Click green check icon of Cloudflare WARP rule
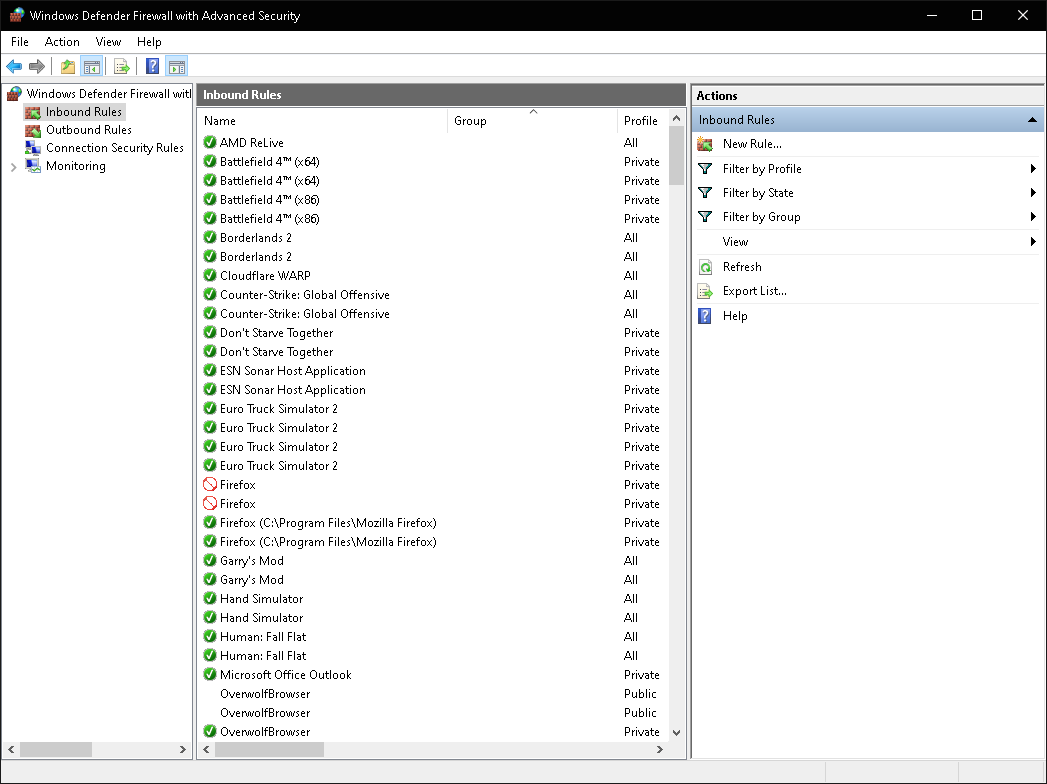1047x784 pixels. (210, 275)
